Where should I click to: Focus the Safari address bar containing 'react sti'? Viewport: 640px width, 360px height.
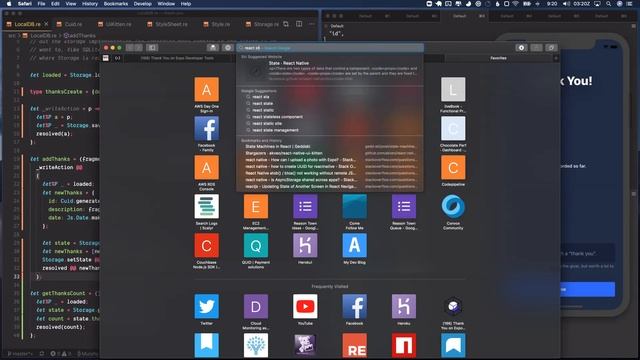(330, 48)
